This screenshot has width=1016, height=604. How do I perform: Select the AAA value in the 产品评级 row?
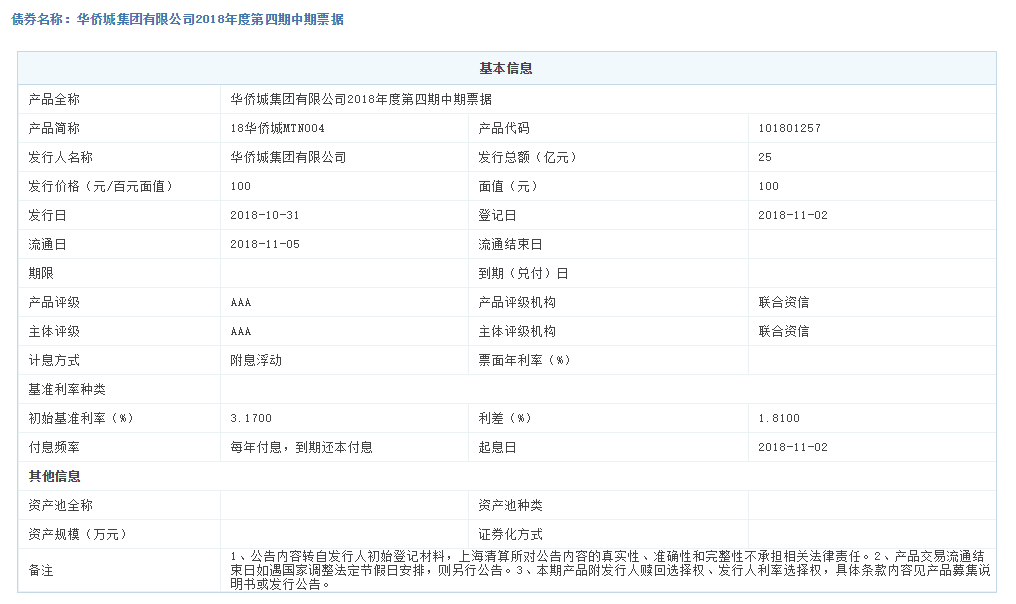click(x=240, y=303)
